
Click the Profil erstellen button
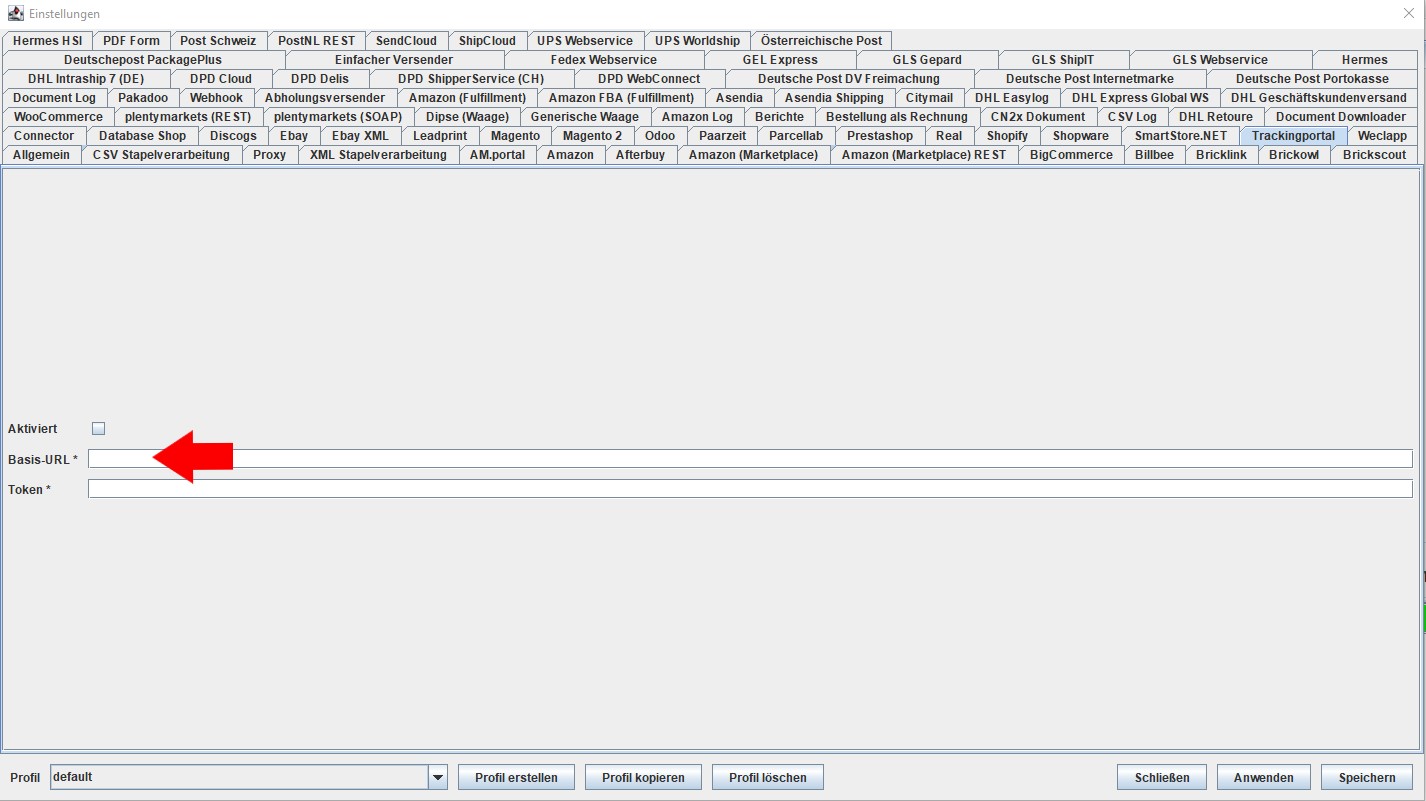coord(516,777)
